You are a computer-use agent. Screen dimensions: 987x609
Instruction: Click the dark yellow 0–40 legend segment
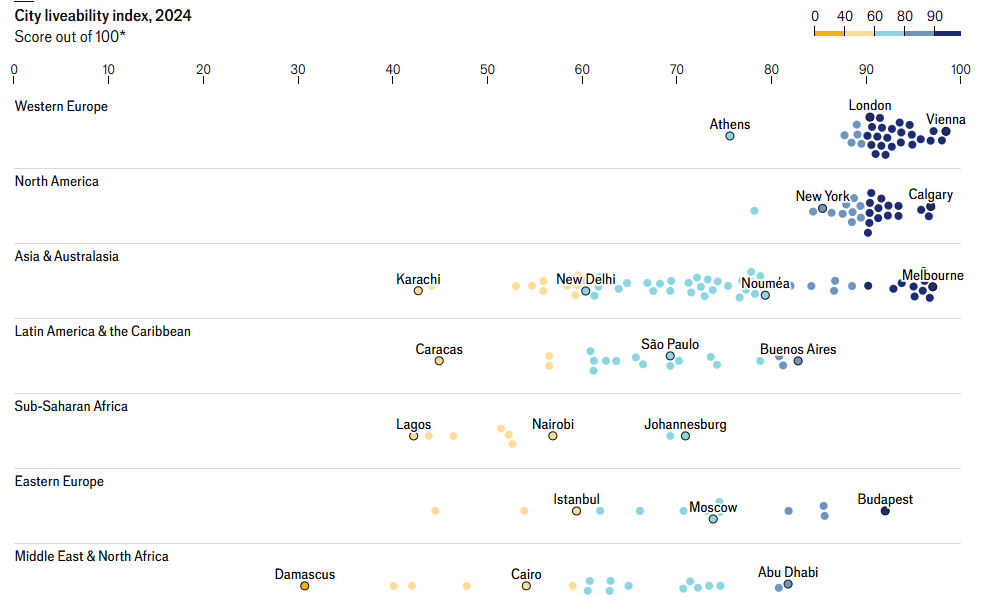pyautogui.click(x=829, y=33)
